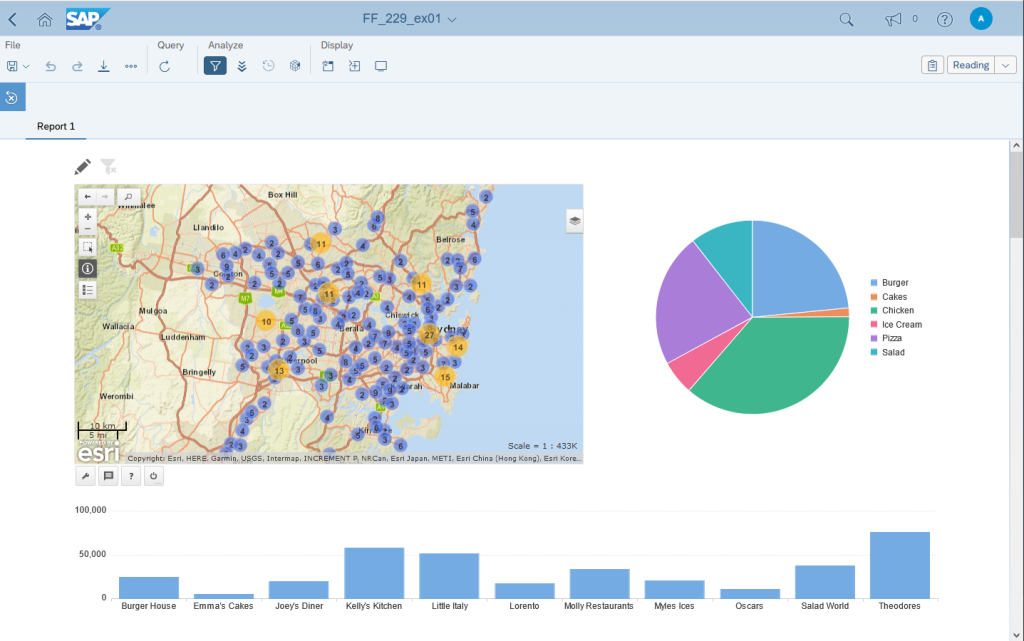The image size is (1024, 641).
Task: Click the rectangular selection tool on the map
Action: [x=87, y=246]
